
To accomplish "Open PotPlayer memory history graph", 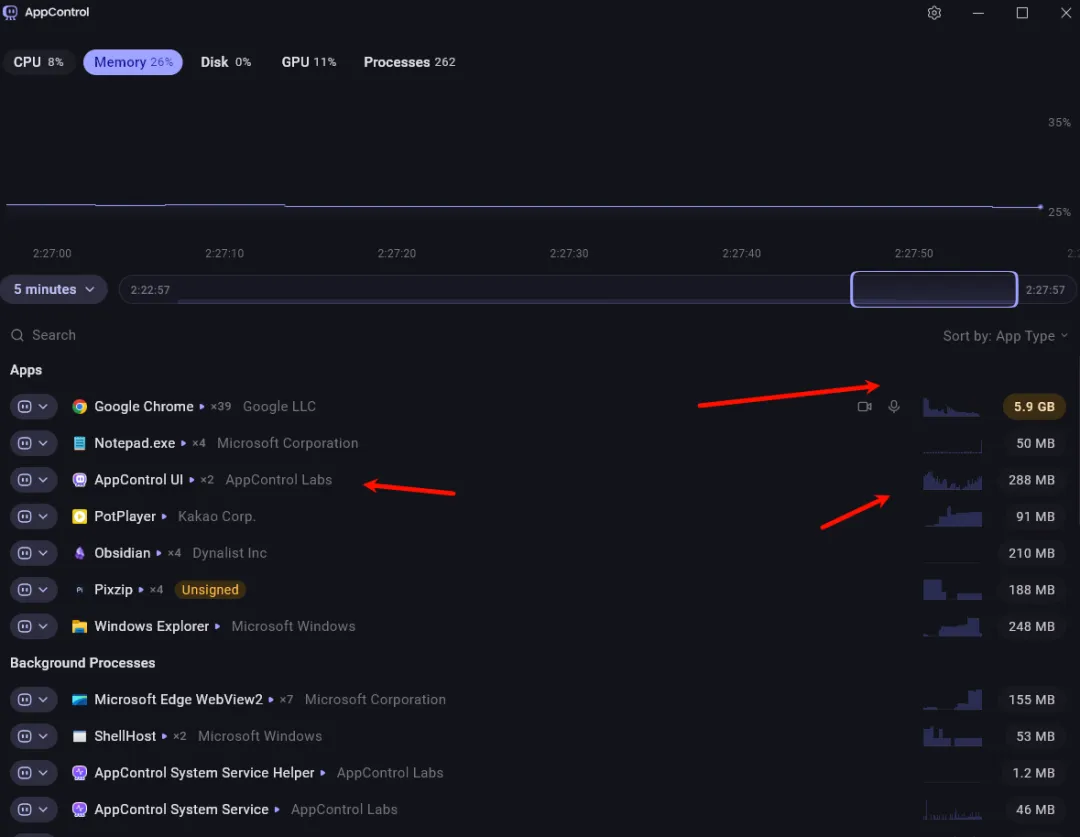I will click(x=952, y=516).
